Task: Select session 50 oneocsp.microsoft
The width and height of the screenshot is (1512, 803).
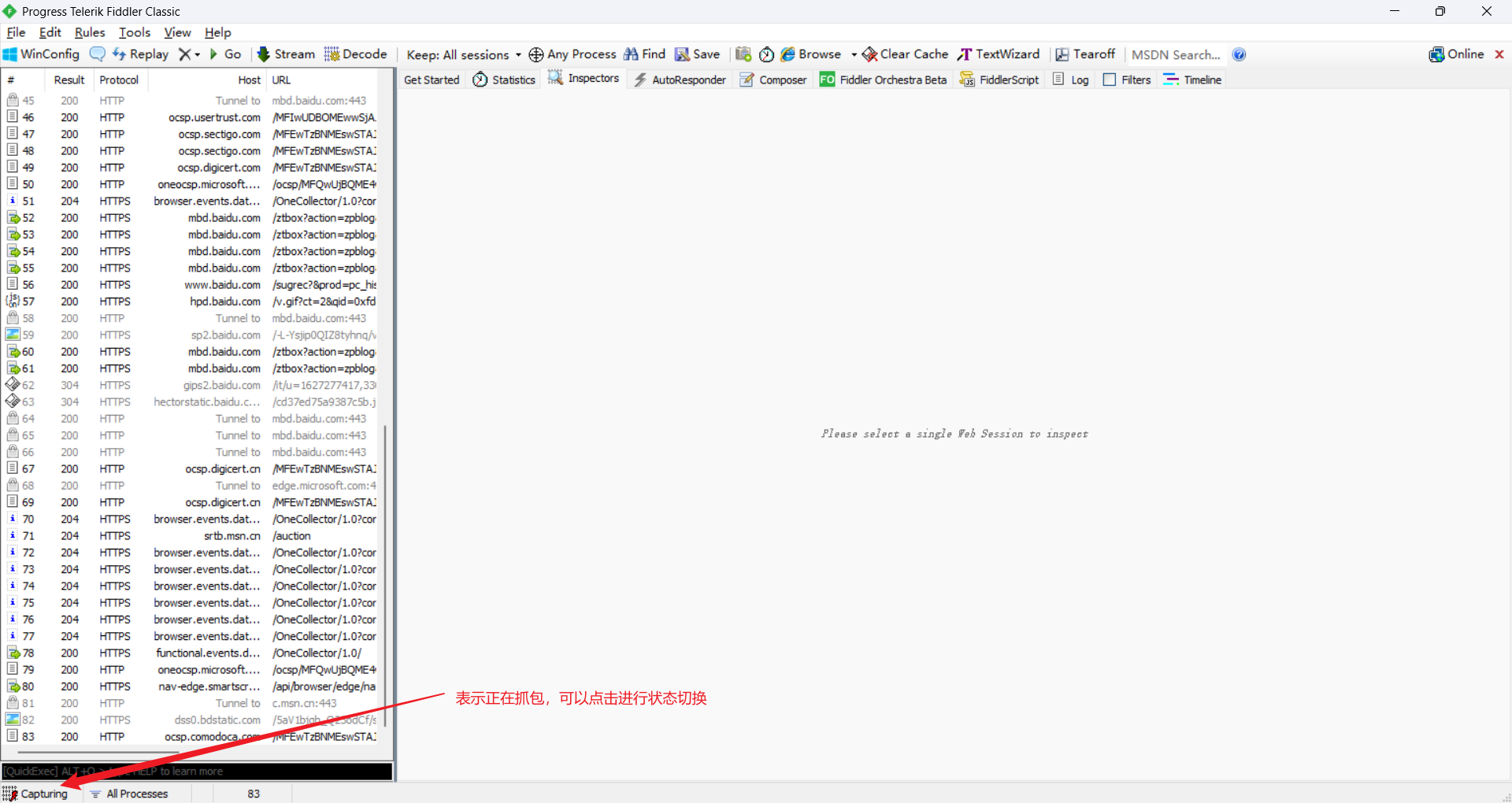Action: [191, 184]
